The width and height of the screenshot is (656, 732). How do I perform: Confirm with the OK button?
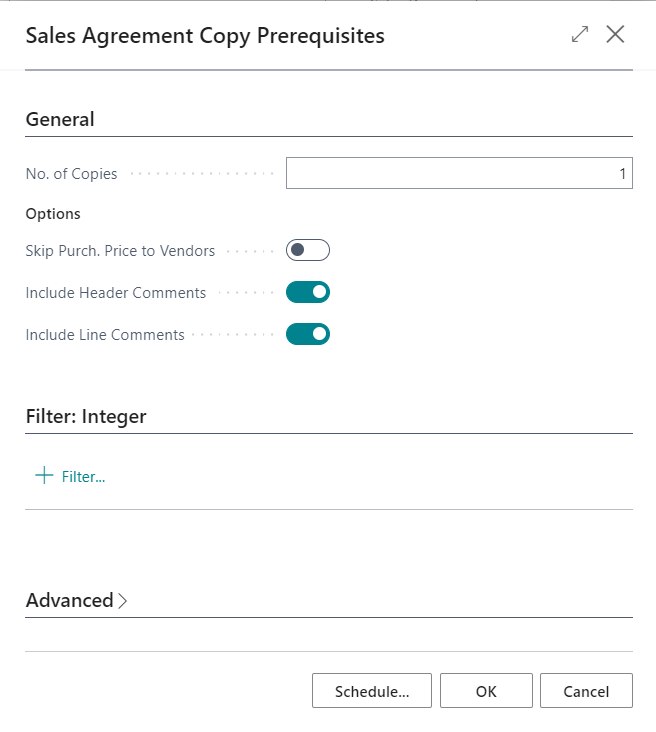click(x=486, y=691)
